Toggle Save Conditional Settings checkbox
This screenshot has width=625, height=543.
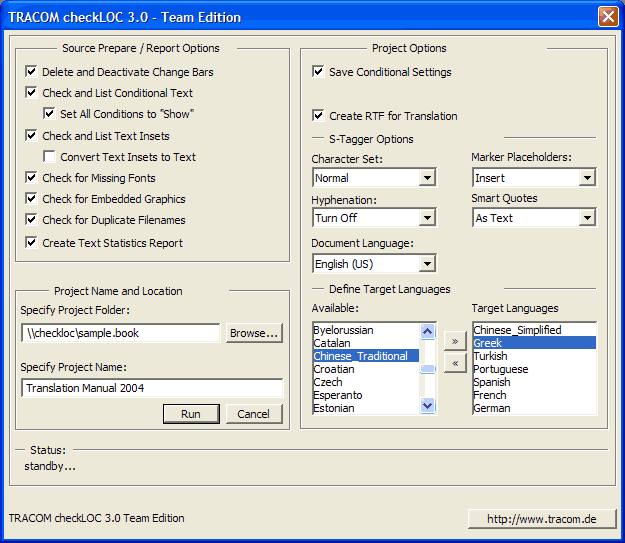coord(319,72)
